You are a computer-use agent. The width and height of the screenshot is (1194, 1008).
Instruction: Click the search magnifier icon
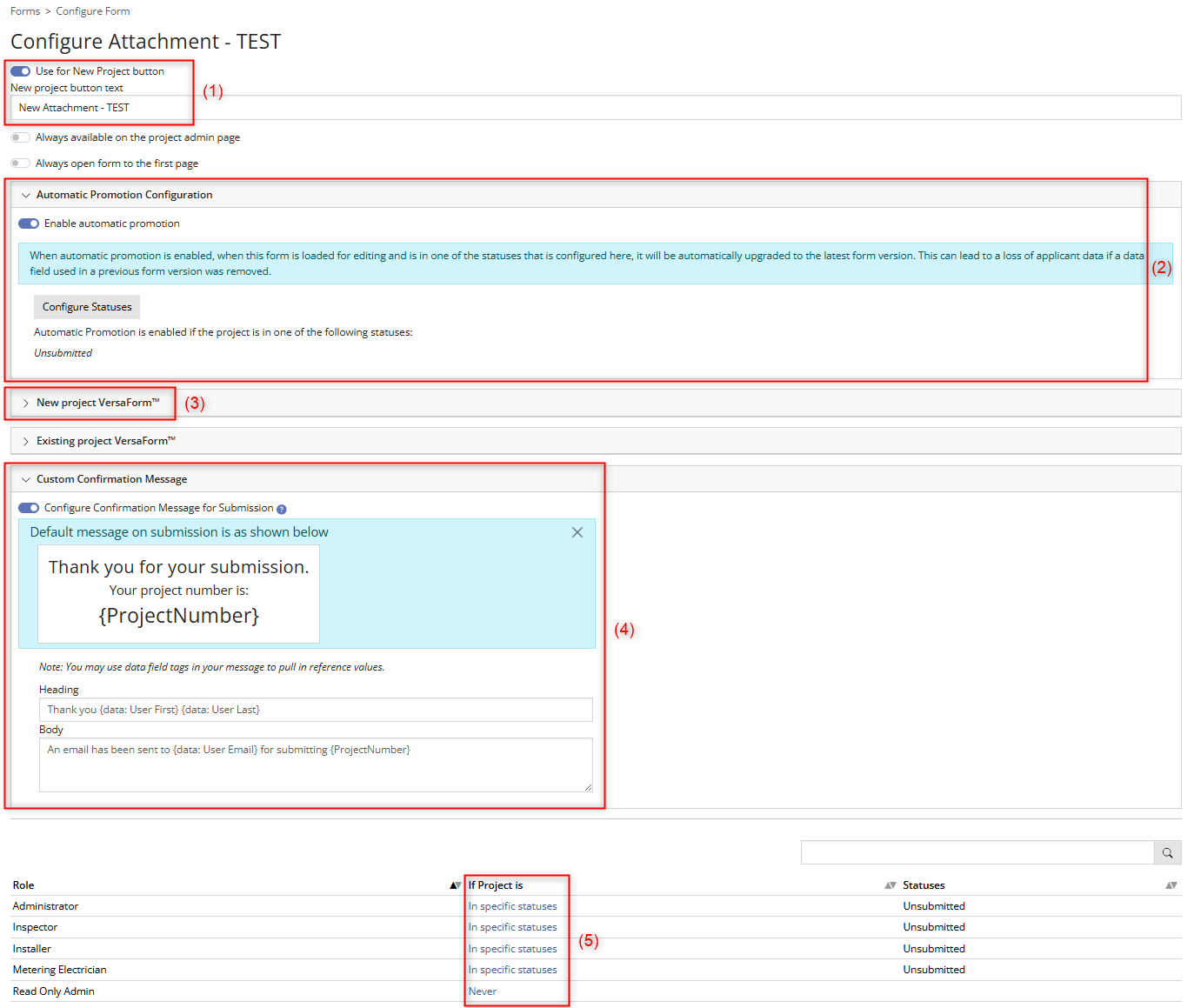(x=1168, y=852)
